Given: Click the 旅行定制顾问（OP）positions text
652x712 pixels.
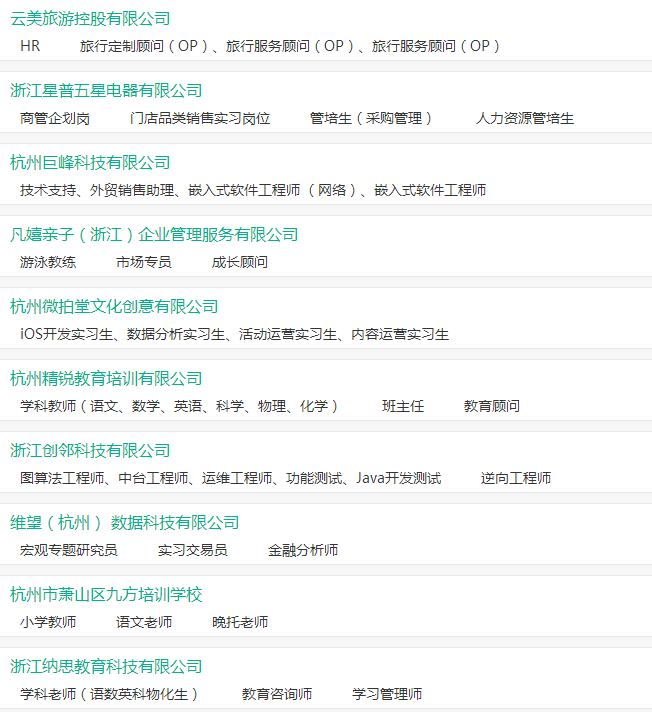Looking at the screenshot, I should pos(290,46).
